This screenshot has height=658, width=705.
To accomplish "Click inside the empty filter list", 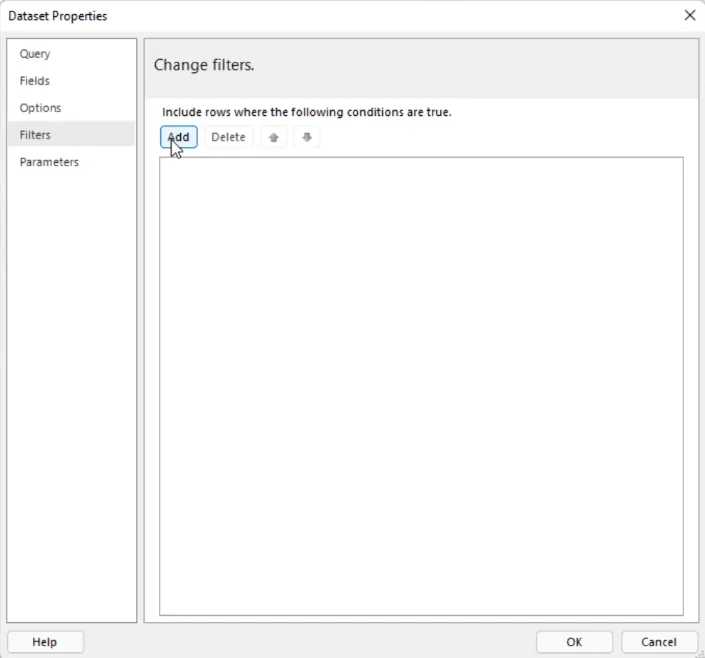I will pyautogui.click(x=421, y=386).
